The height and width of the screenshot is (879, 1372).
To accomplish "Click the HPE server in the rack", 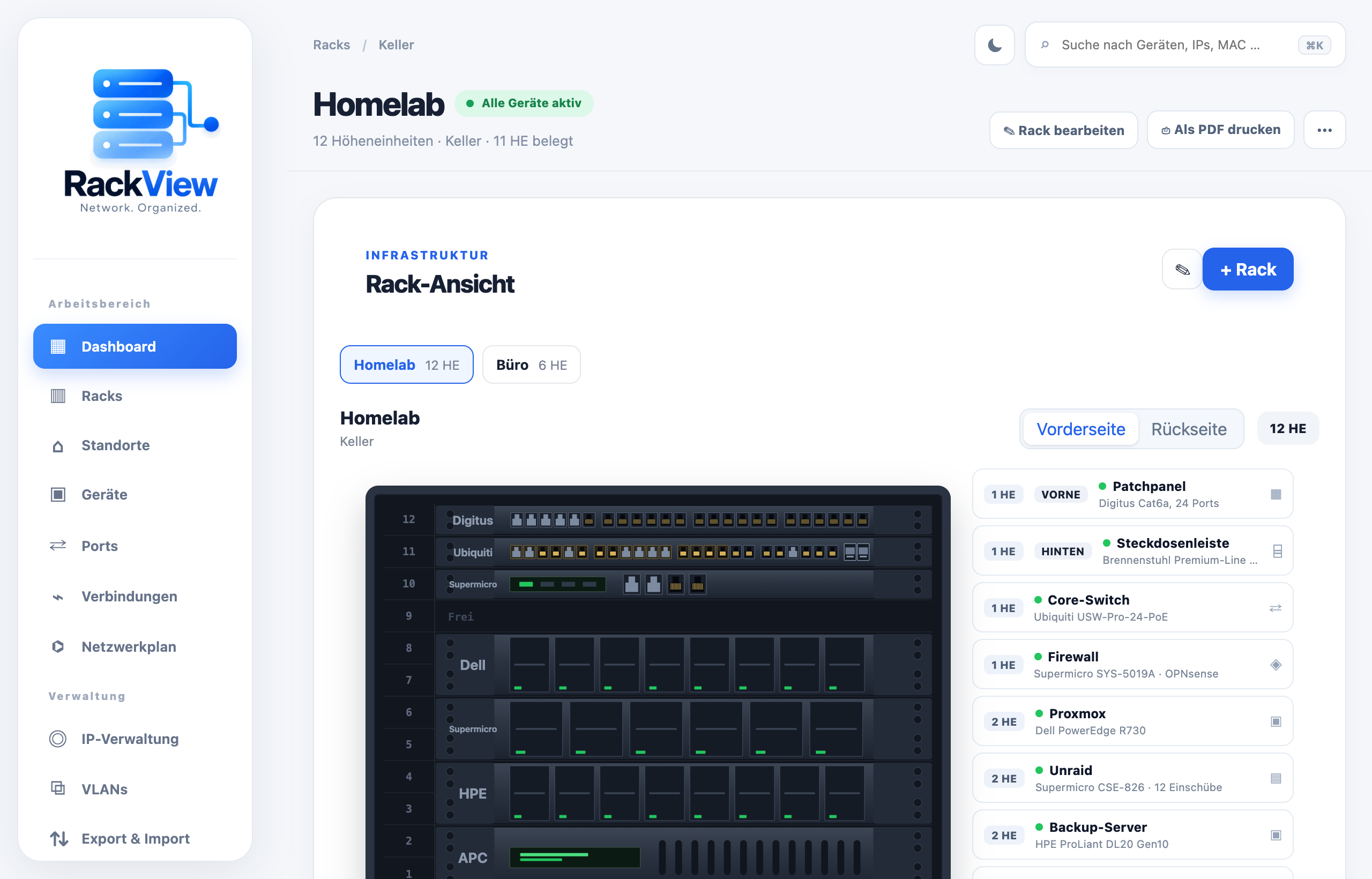I will [x=683, y=793].
